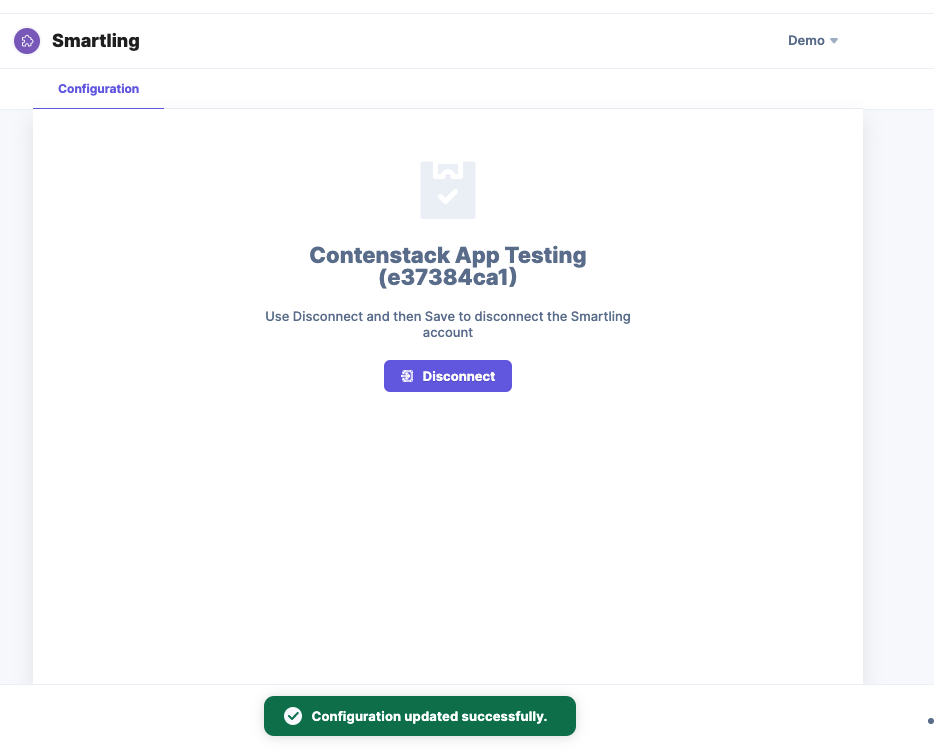Image resolution: width=934 pixels, height=753 pixels.
Task: Expand the account selector in the top bar
Action: click(x=813, y=41)
